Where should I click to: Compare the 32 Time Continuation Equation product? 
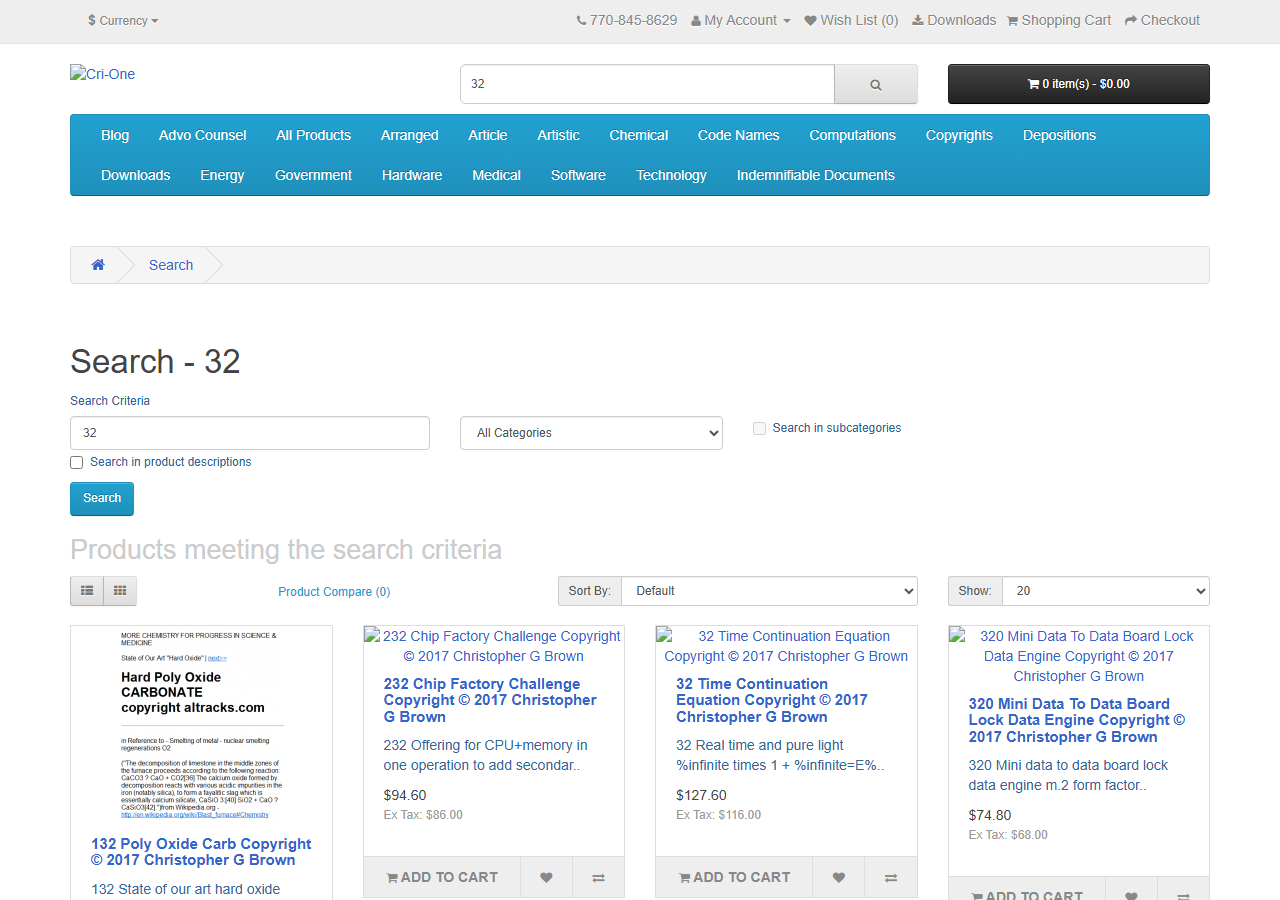(x=890, y=877)
